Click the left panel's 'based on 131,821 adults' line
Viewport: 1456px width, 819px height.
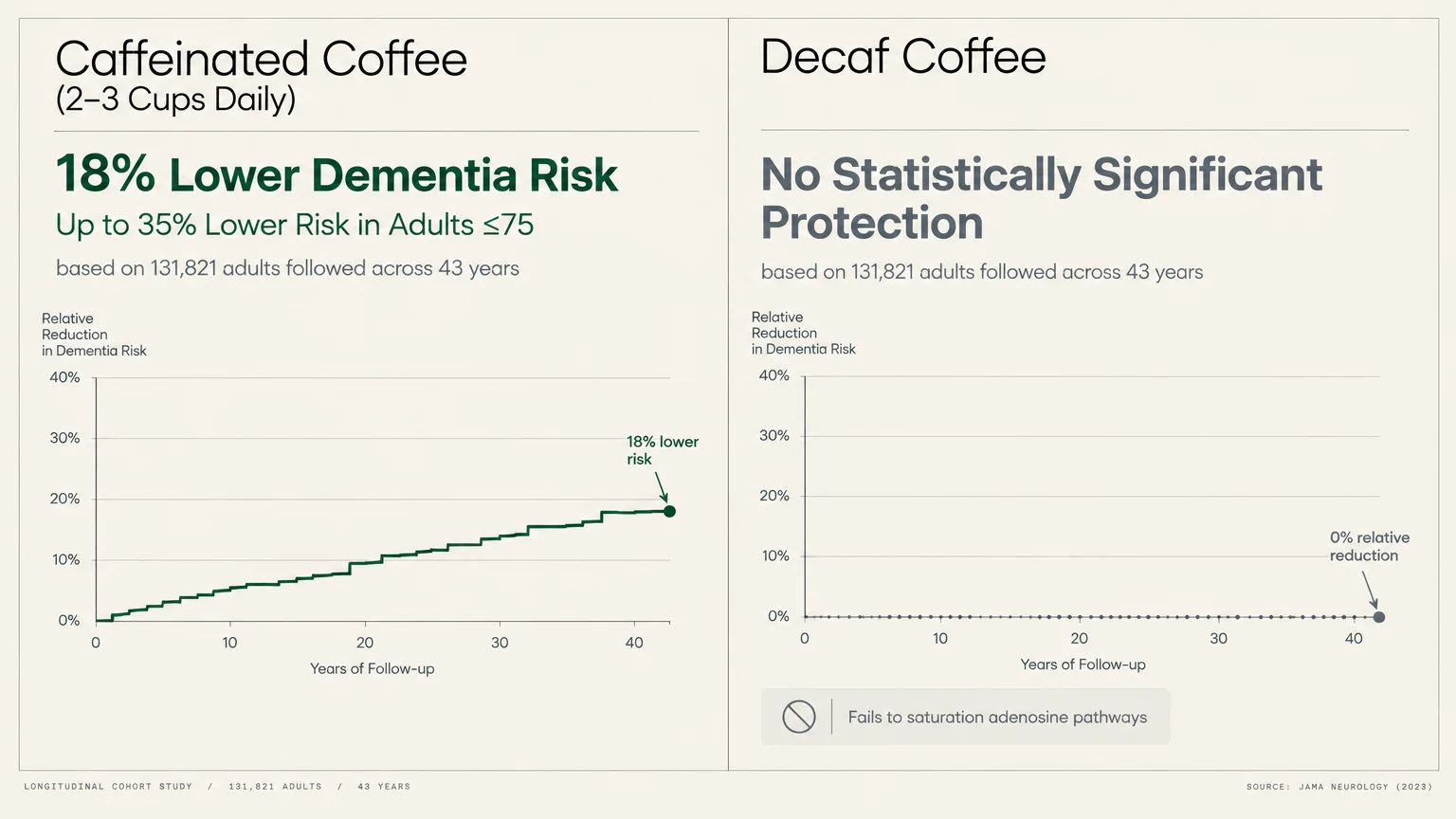(x=287, y=268)
